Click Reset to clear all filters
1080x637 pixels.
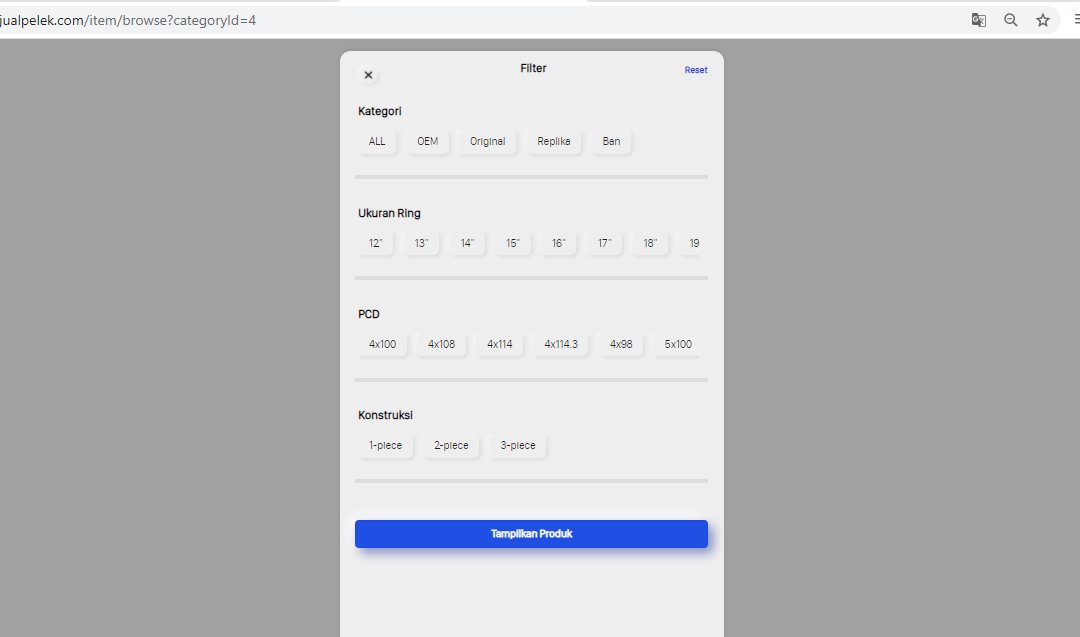pyautogui.click(x=695, y=70)
